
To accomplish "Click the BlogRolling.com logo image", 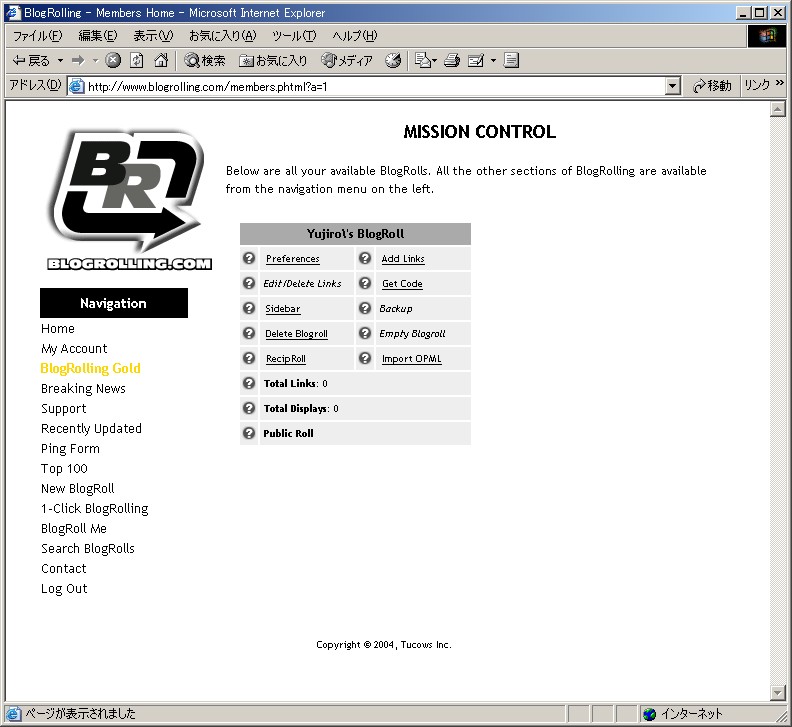I will coord(129,200).
